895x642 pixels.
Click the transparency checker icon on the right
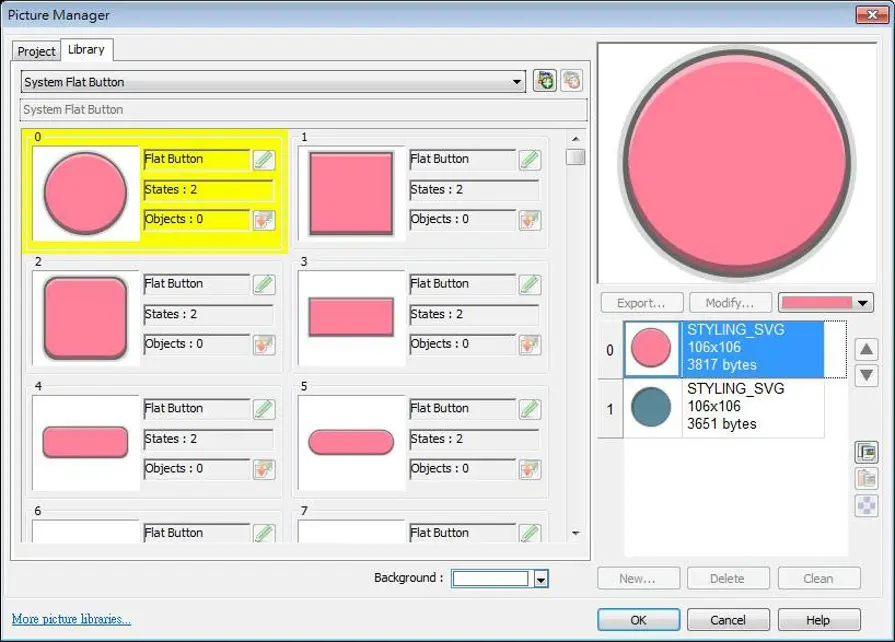coord(866,505)
